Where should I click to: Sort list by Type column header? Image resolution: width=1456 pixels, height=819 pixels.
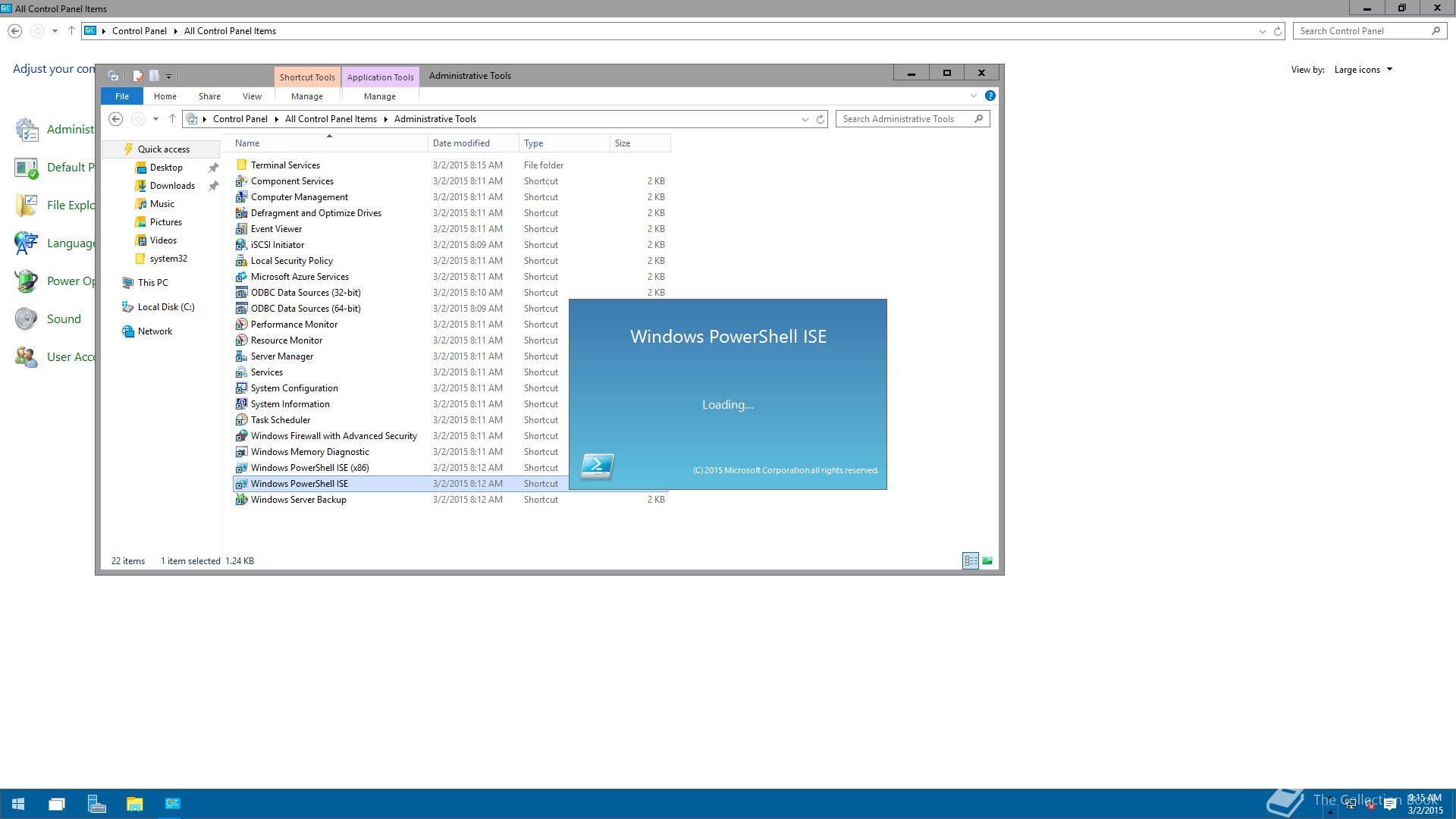(564, 143)
